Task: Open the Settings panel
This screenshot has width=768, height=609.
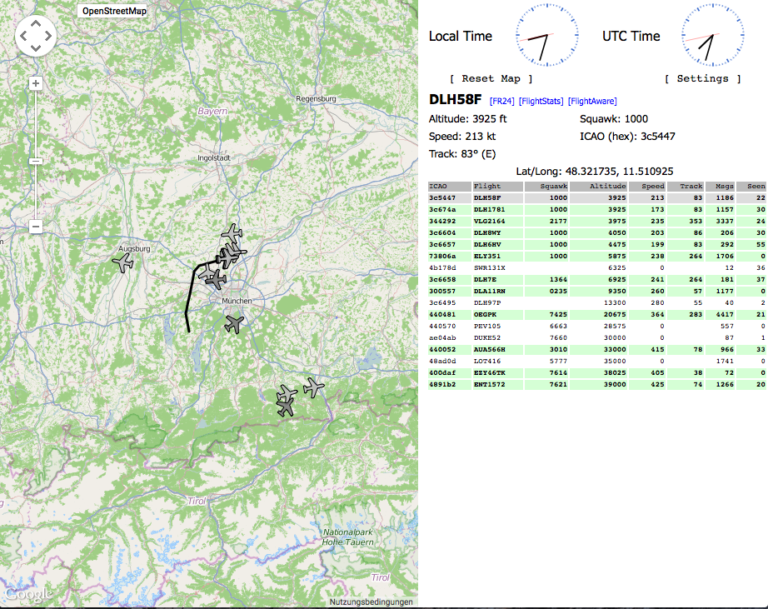Action: coord(703,78)
